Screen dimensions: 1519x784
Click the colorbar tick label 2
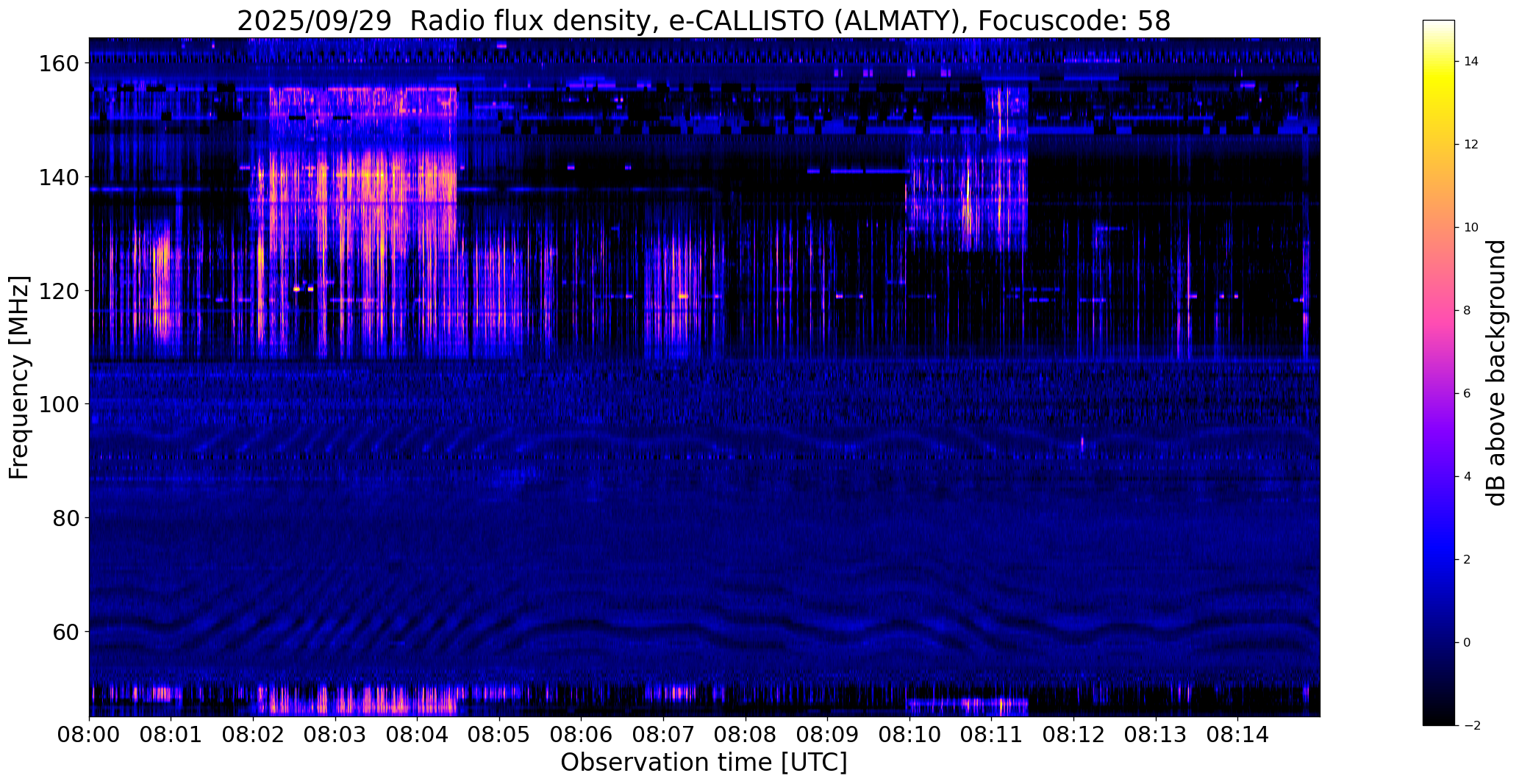coord(1468,560)
